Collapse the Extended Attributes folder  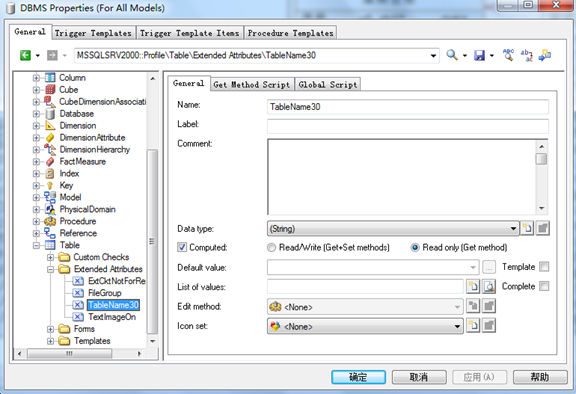[50, 269]
